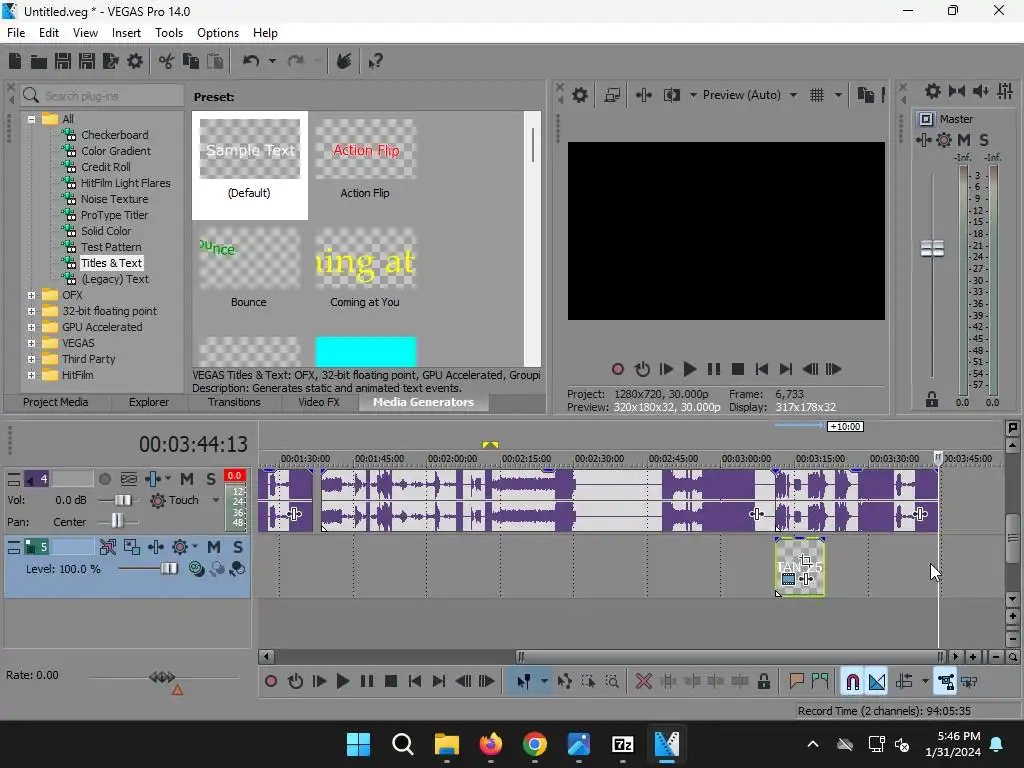This screenshot has height=768, width=1024.
Task: Open project Properties gear in main toolbar
Action: (135, 61)
